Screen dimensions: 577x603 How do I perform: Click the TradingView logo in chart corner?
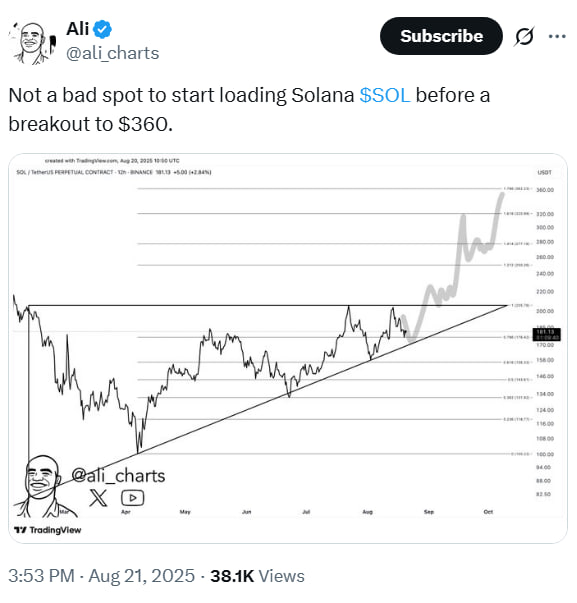(x=48, y=530)
